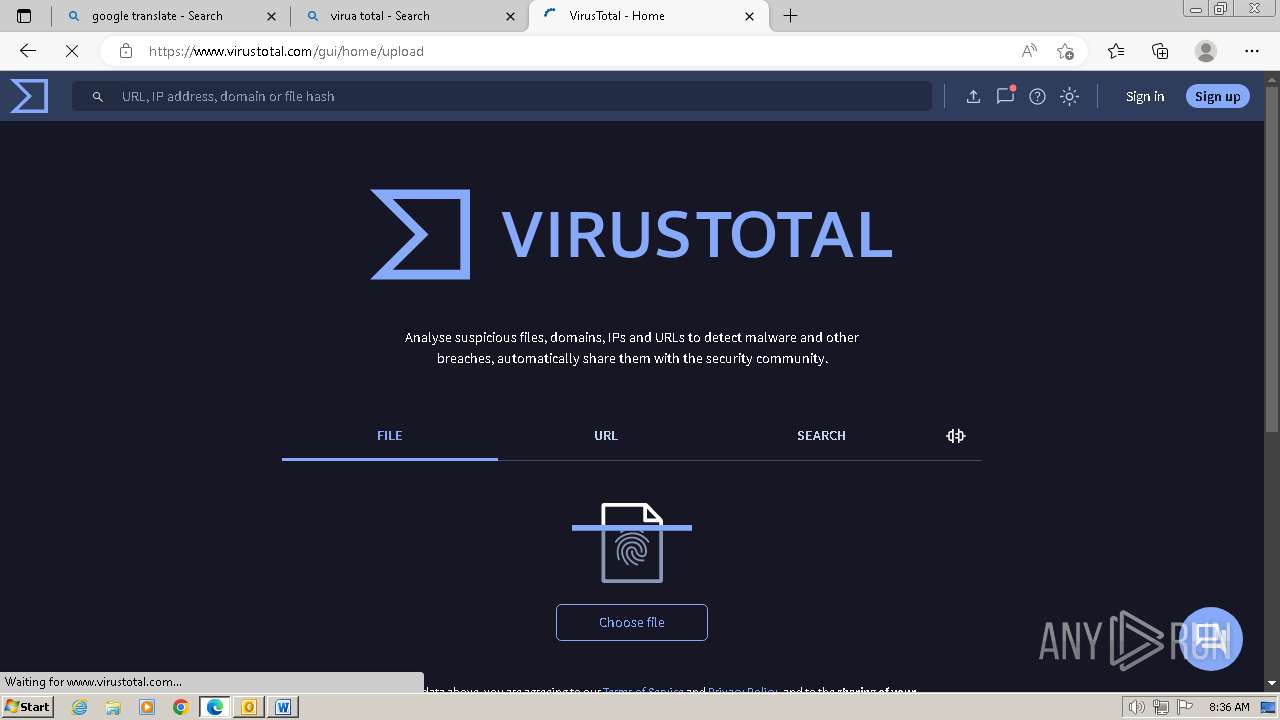This screenshot has height=720, width=1280.
Task: Open Internet Explorer from taskbar
Action: [x=79, y=707]
